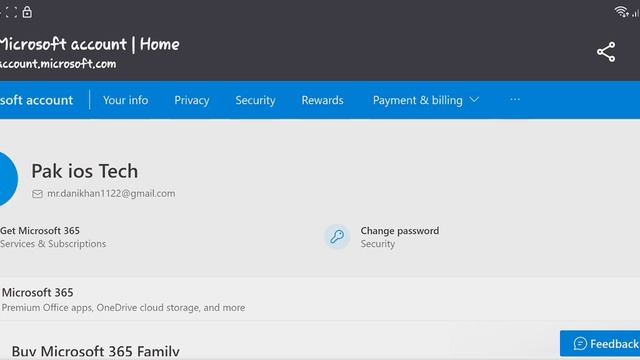
Task: Click the lock icon beside the fullscreen icon
Action: [27, 12]
